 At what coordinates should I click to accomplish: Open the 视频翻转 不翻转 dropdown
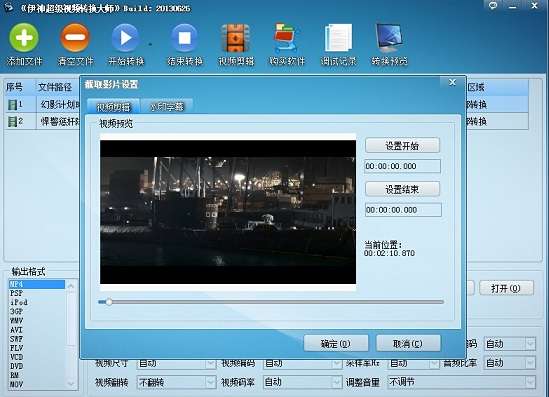click(x=177, y=382)
